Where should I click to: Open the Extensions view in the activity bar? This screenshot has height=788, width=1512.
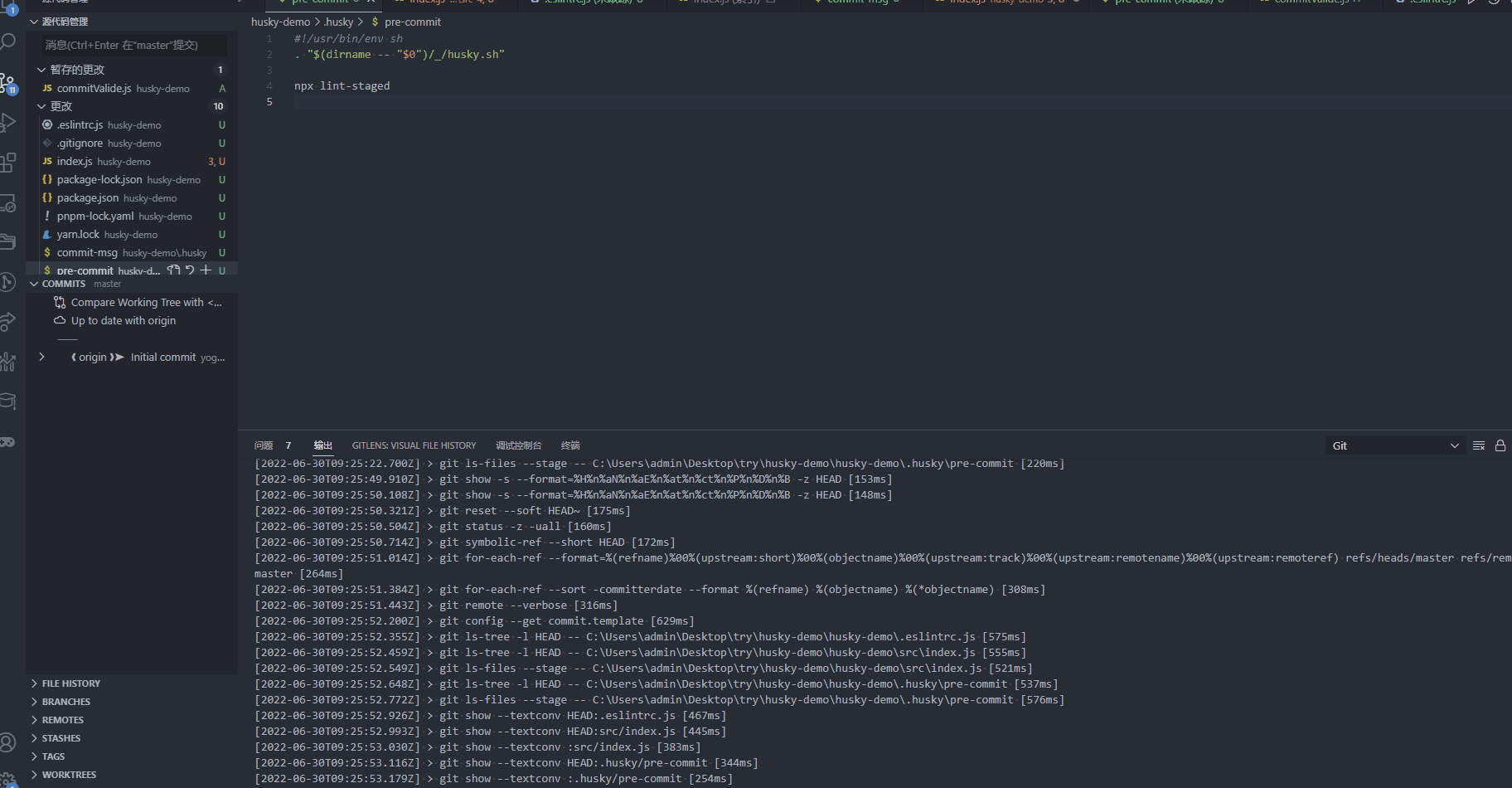(8, 163)
